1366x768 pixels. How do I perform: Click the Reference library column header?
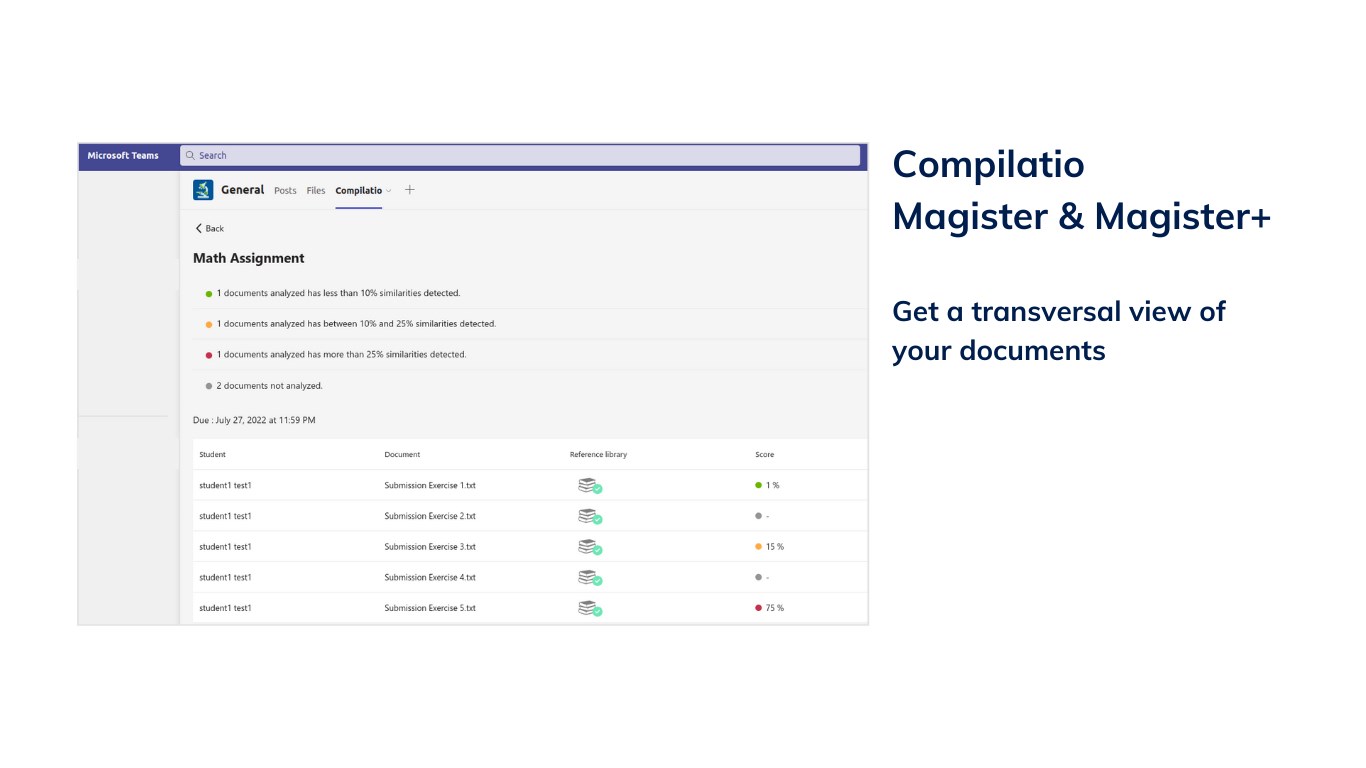pos(599,455)
